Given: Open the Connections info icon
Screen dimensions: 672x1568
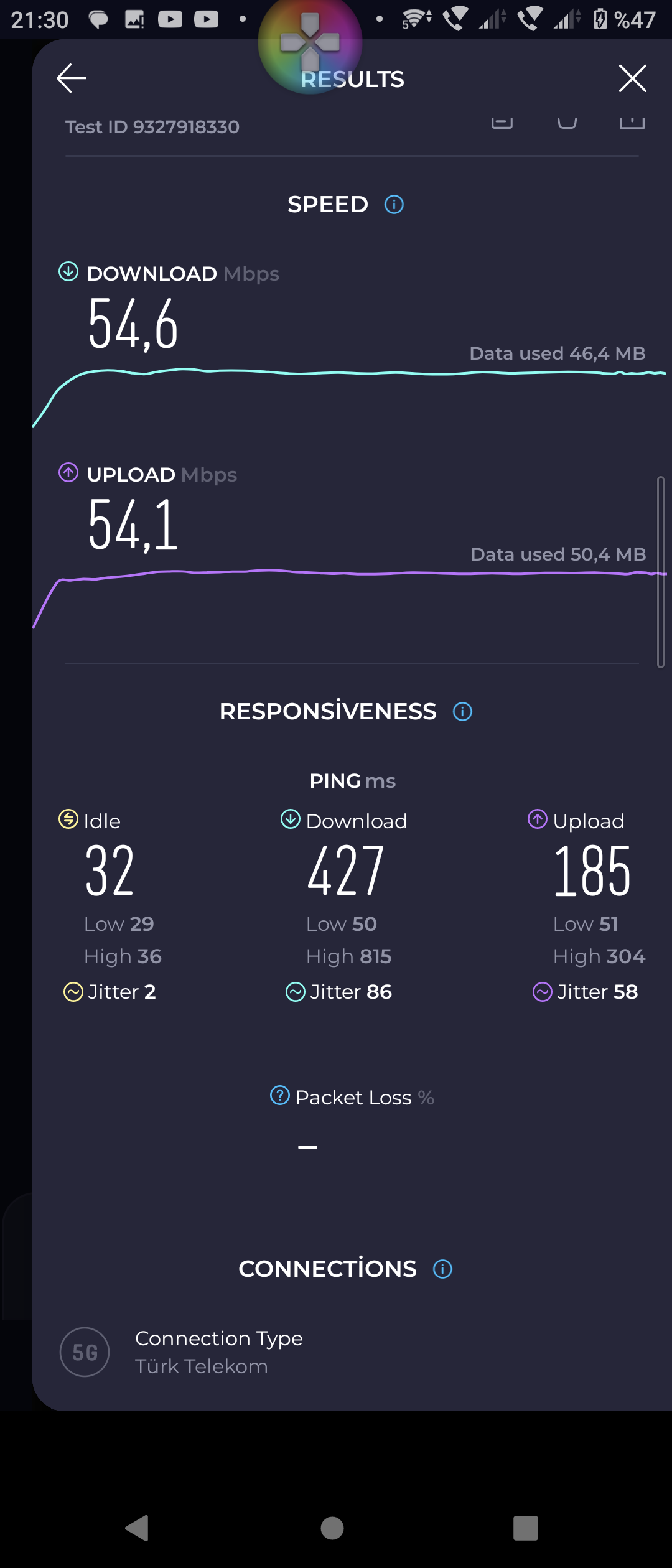Looking at the screenshot, I should tap(442, 1269).
